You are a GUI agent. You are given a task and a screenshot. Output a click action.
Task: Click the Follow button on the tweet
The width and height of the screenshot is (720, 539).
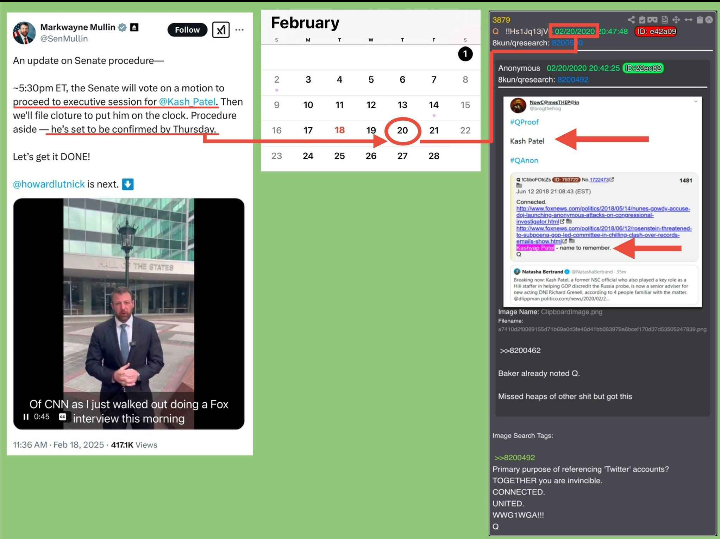[x=188, y=30]
